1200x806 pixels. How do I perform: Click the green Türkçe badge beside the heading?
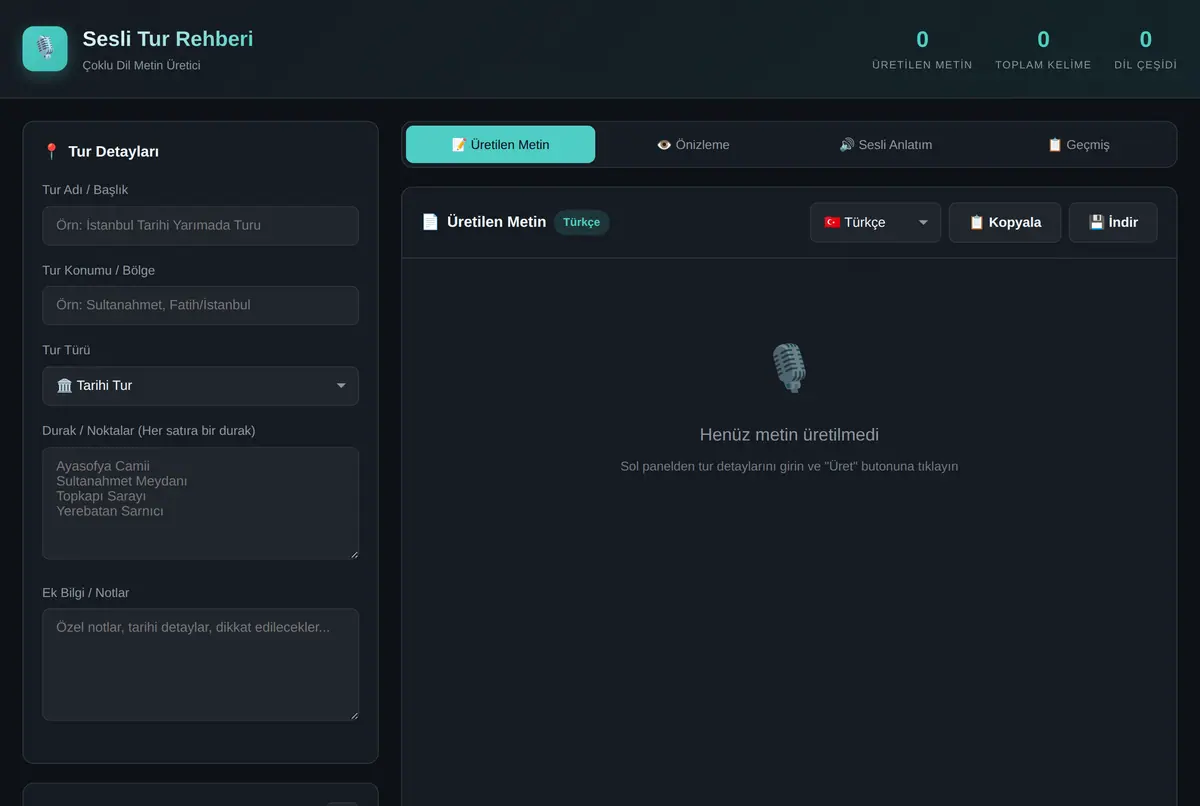tap(581, 222)
